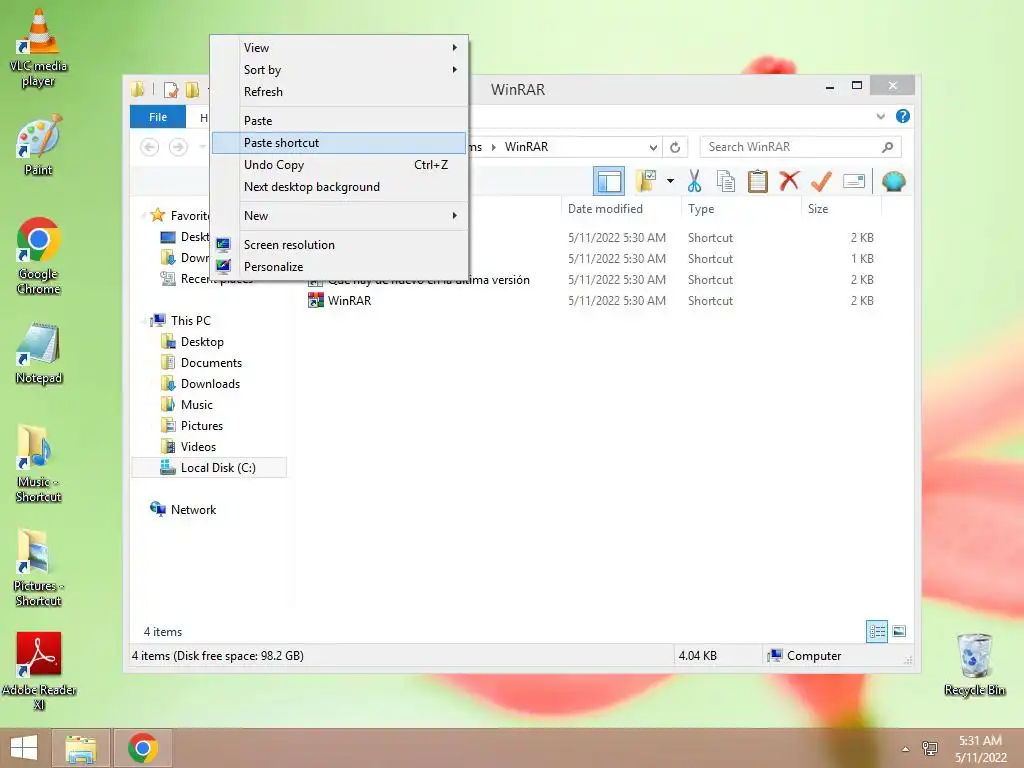Click the Explorer Help question mark icon
1024x768 pixels.
tap(903, 116)
